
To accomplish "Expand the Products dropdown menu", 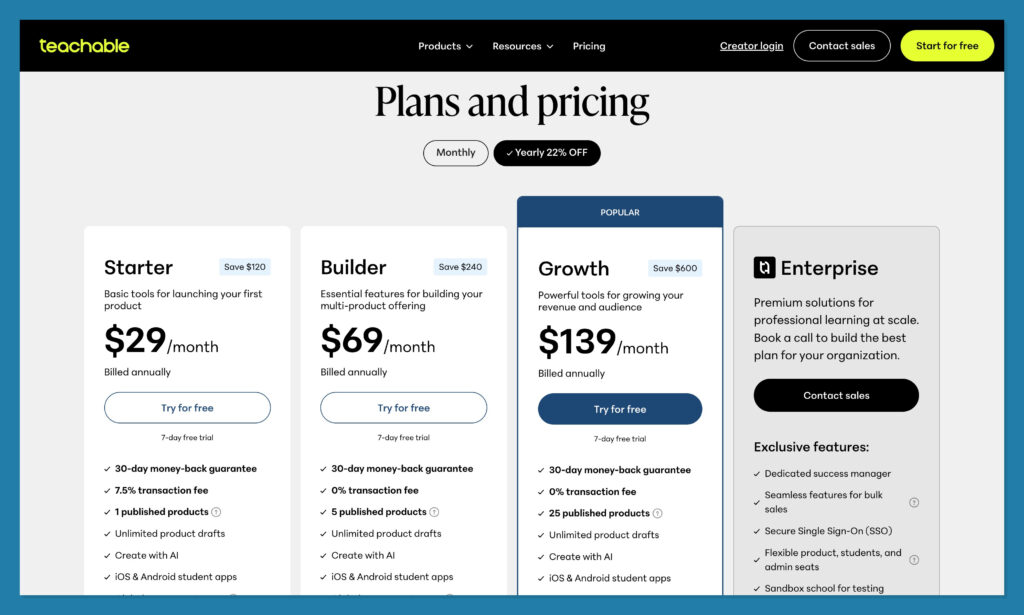I will tap(445, 46).
